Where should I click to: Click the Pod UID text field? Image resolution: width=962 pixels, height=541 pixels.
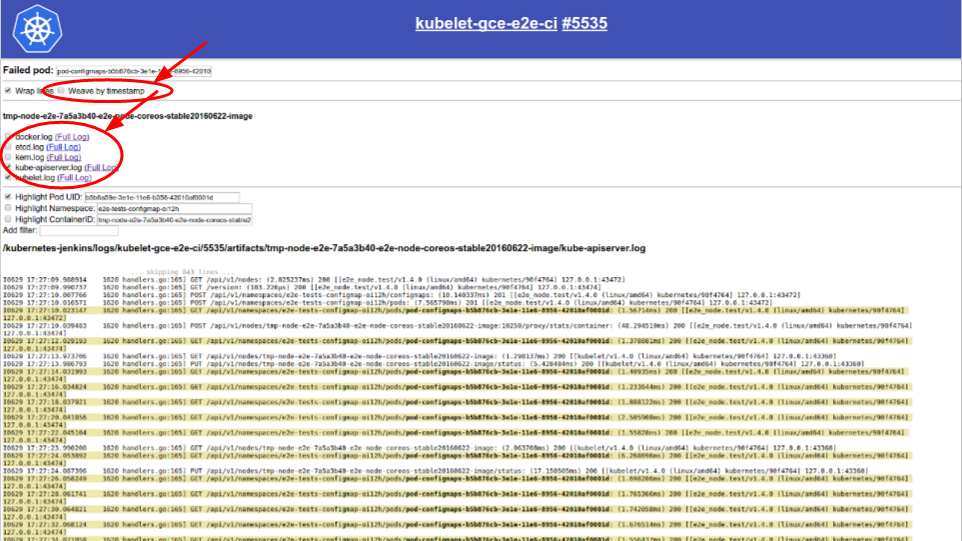(x=162, y=198)
